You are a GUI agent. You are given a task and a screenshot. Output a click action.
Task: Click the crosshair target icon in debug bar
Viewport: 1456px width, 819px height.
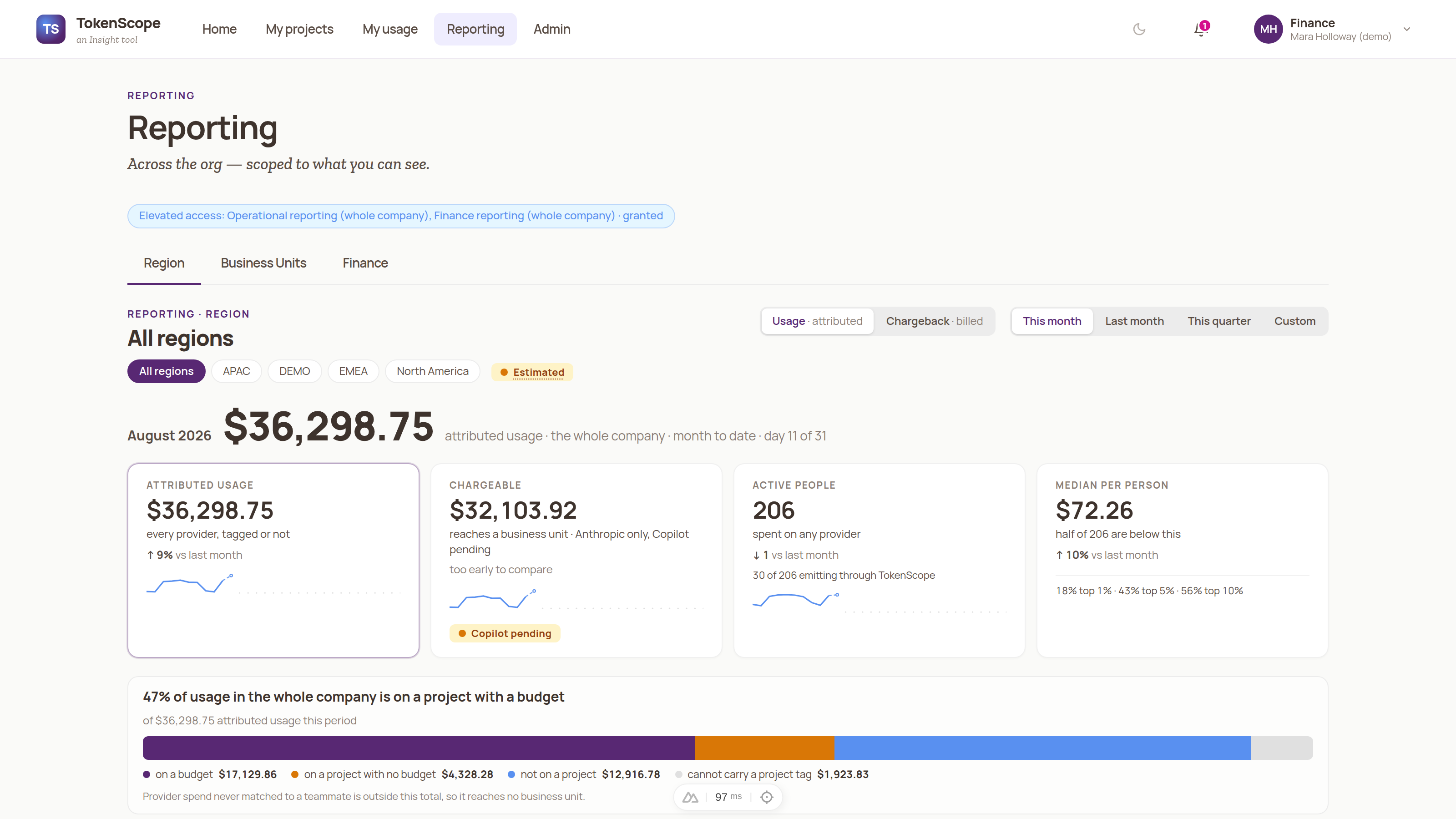[x=766, y=797]
